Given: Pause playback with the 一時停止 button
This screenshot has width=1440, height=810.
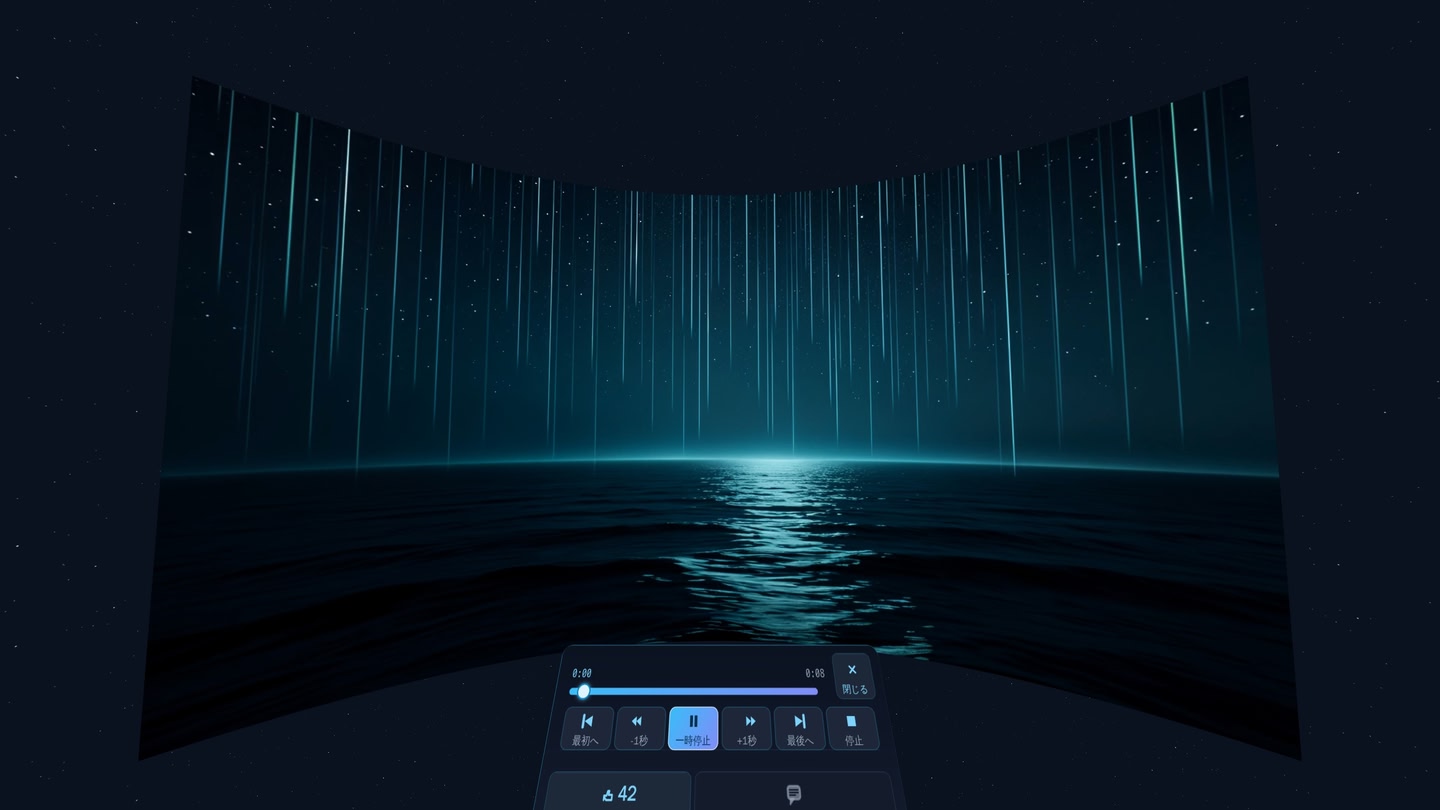Looking at the screenshot, I should [693, 728].
